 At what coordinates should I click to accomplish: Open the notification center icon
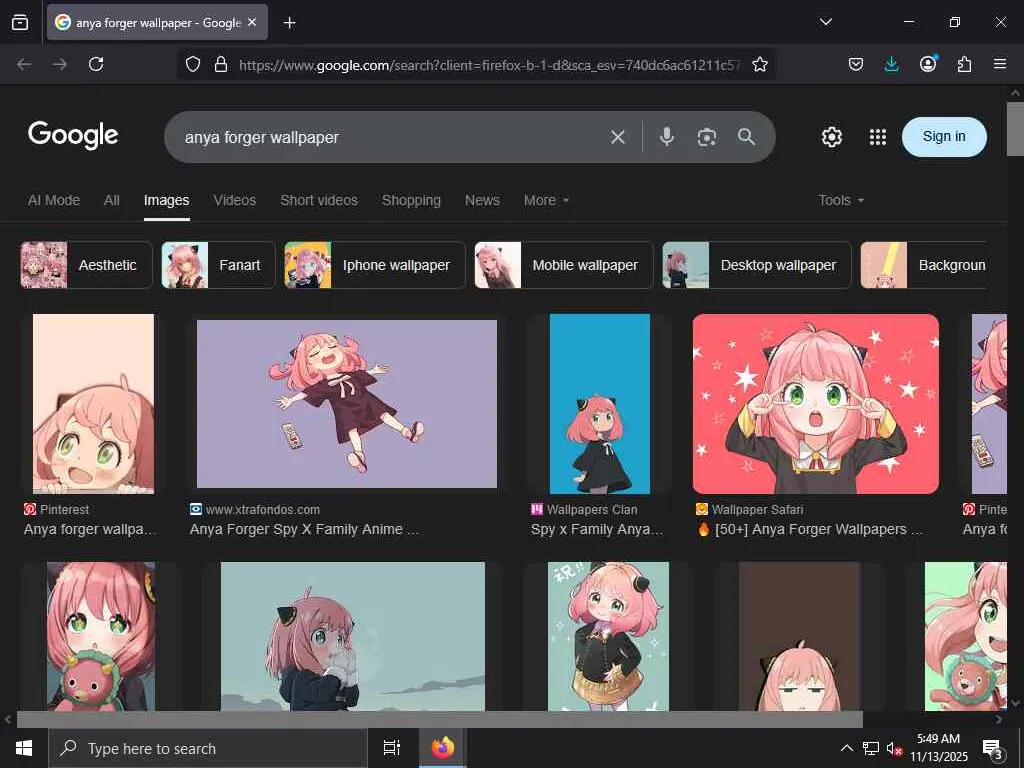click(x=993, y=749)
